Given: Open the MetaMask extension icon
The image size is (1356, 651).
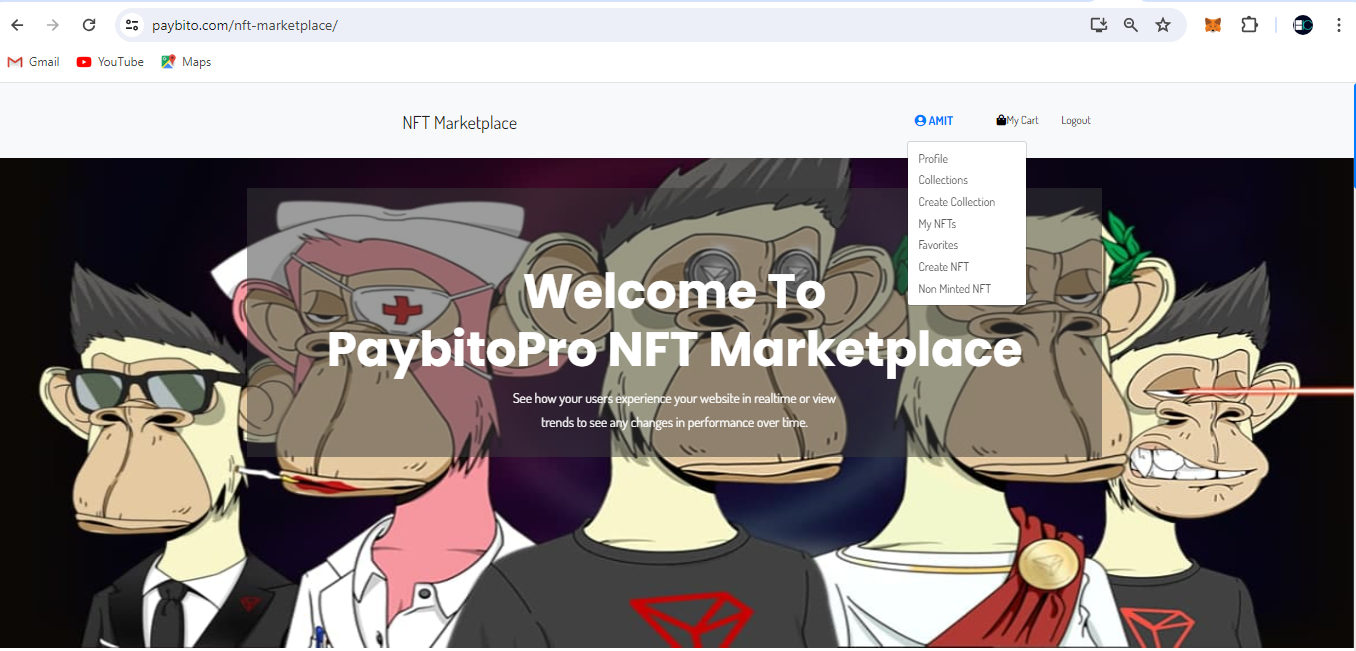Looking at the screenshot, I should tap(1212, 24).
